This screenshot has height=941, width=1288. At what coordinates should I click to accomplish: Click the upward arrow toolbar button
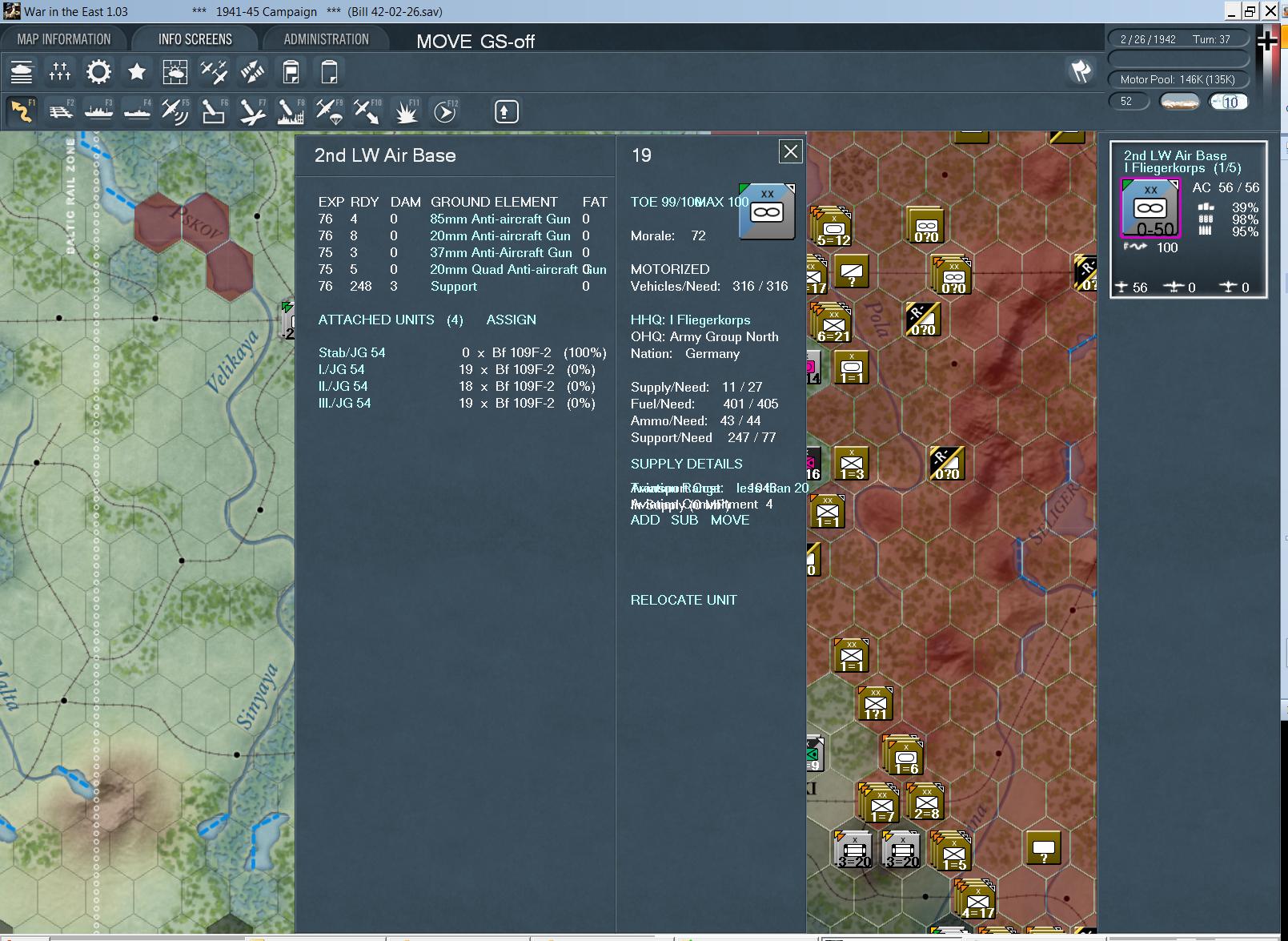point(505,111)
